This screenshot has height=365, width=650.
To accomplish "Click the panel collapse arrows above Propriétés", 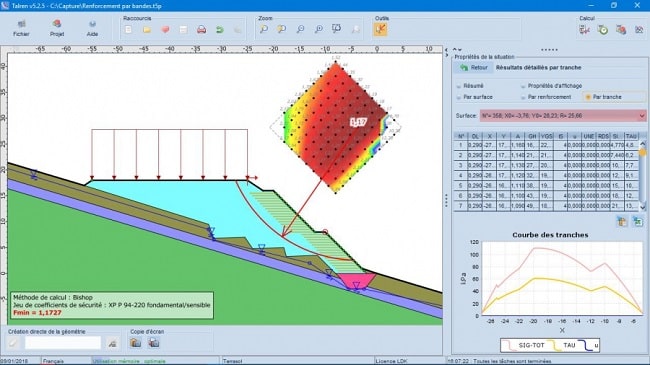I will (x=457, y=49).
